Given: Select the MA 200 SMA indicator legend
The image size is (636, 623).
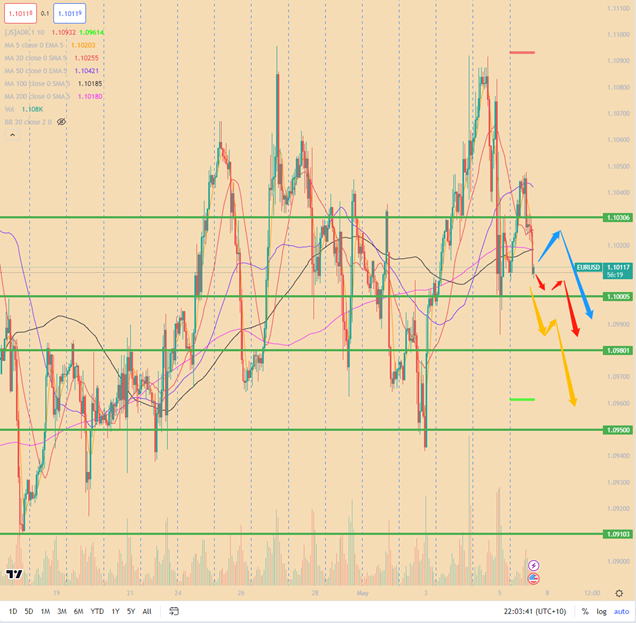Looking at the screenshot, I should point(38,96).
